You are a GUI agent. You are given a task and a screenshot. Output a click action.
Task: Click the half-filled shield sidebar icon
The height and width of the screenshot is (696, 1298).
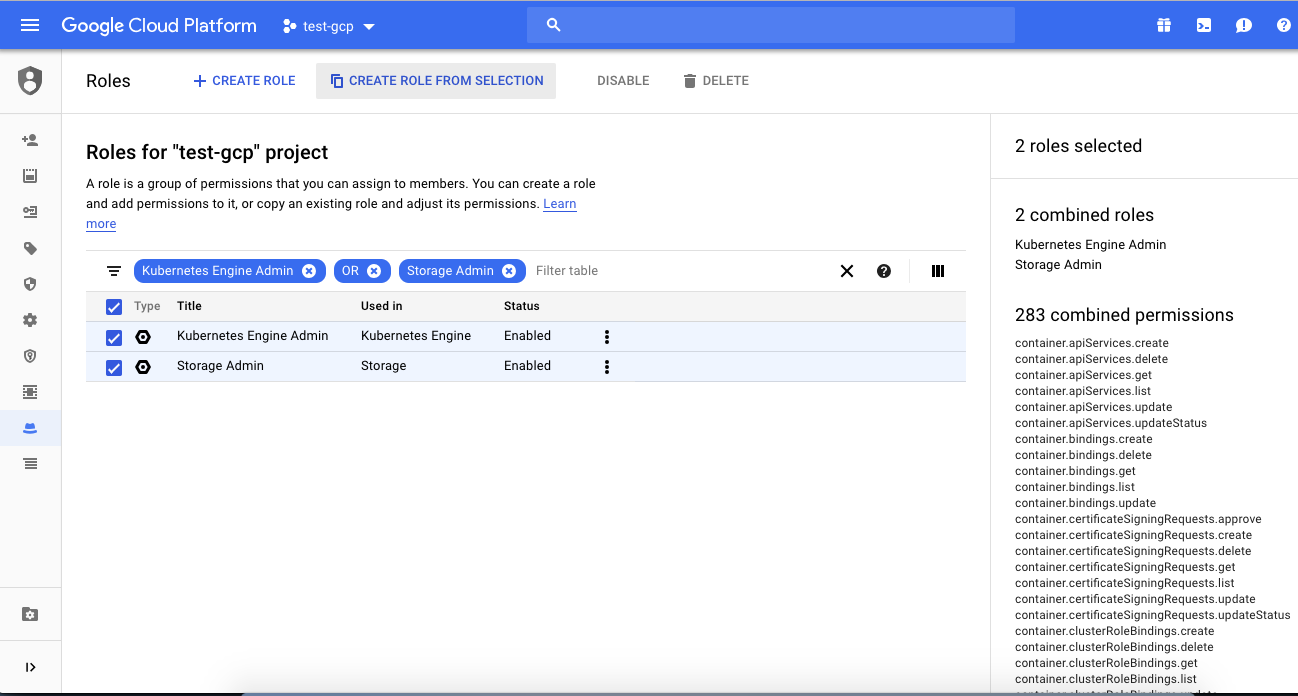[x=30, y=284]
